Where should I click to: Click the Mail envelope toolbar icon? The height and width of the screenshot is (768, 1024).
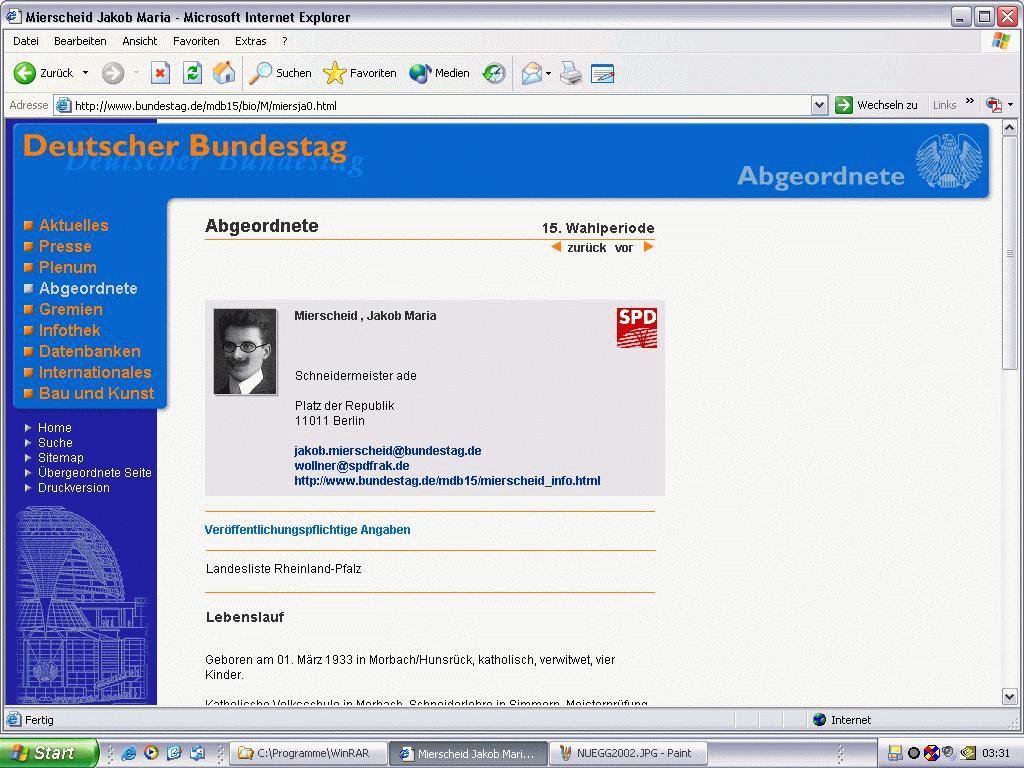click(x=531, y=73)
